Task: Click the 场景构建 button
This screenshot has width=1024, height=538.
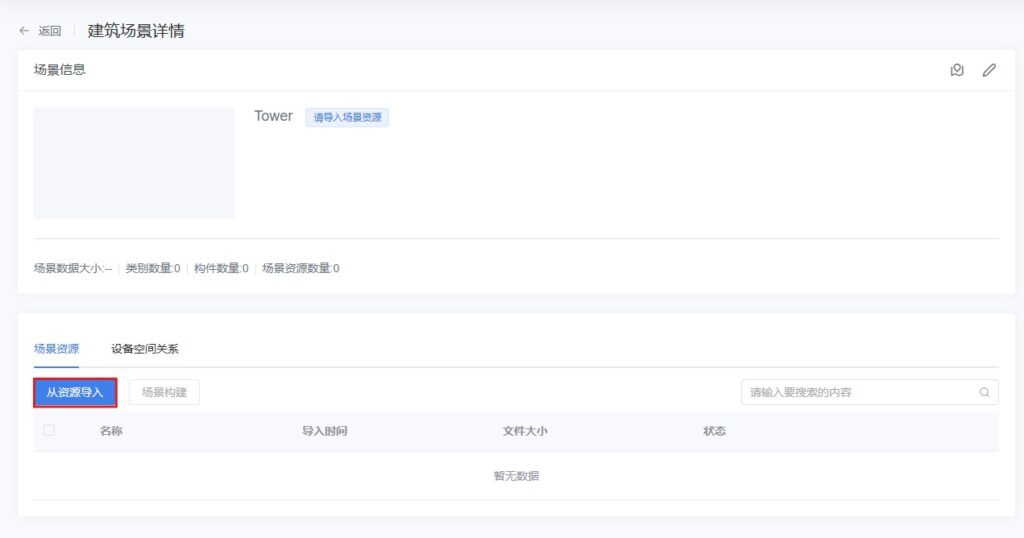Action: click(164, 393)
